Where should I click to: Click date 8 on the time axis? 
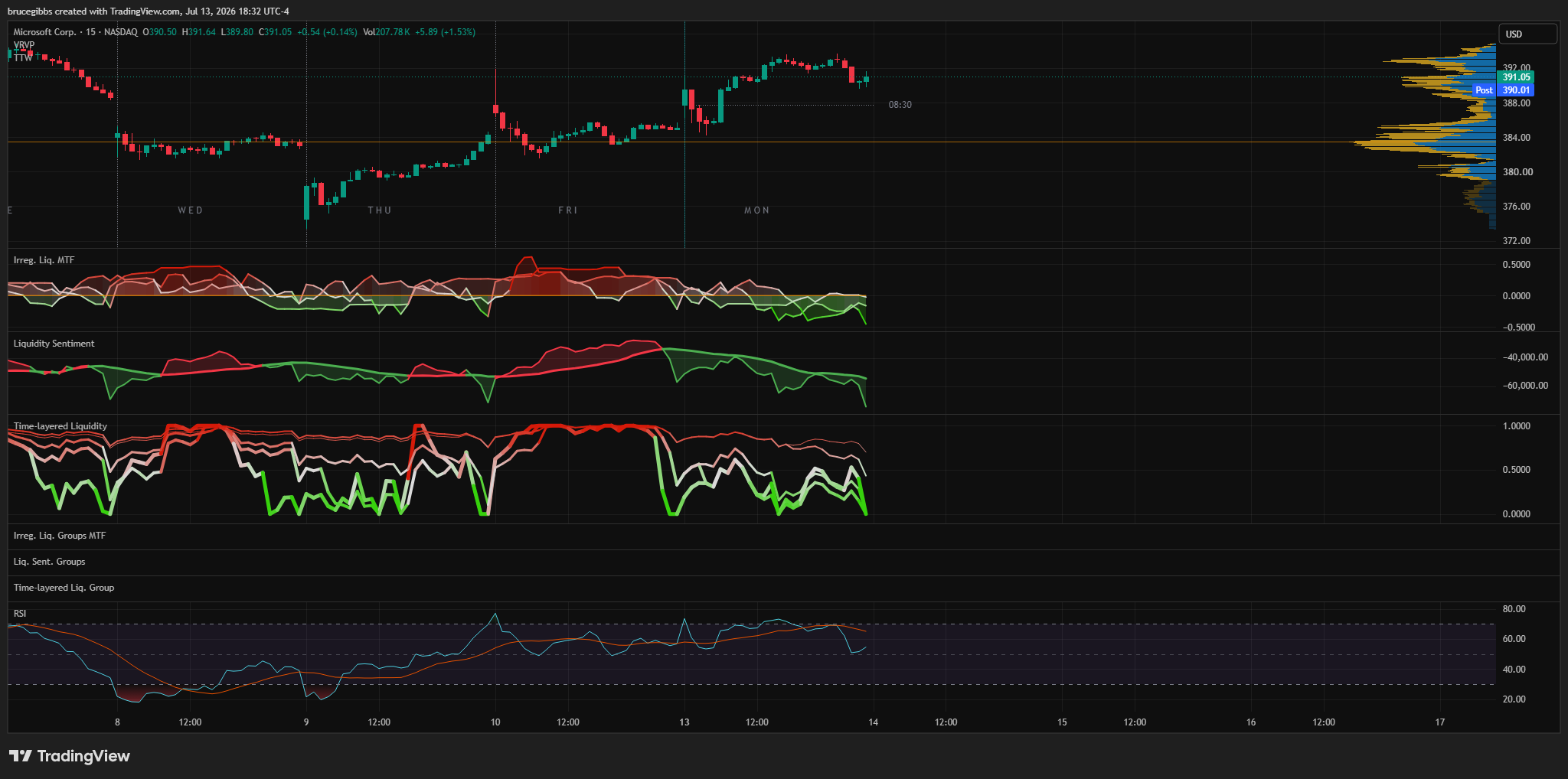pyautogui.click(x=117, y=722)
